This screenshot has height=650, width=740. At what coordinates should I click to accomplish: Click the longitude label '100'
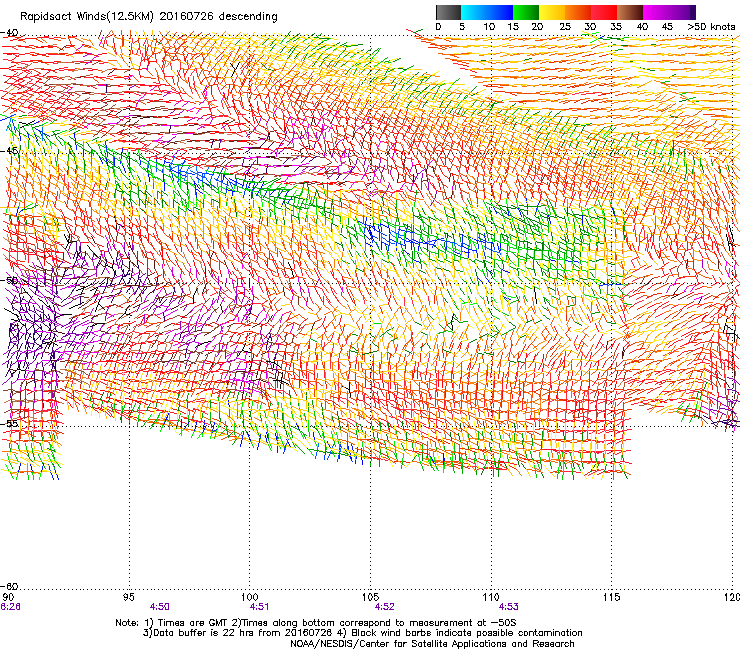(x=249, y=597)
